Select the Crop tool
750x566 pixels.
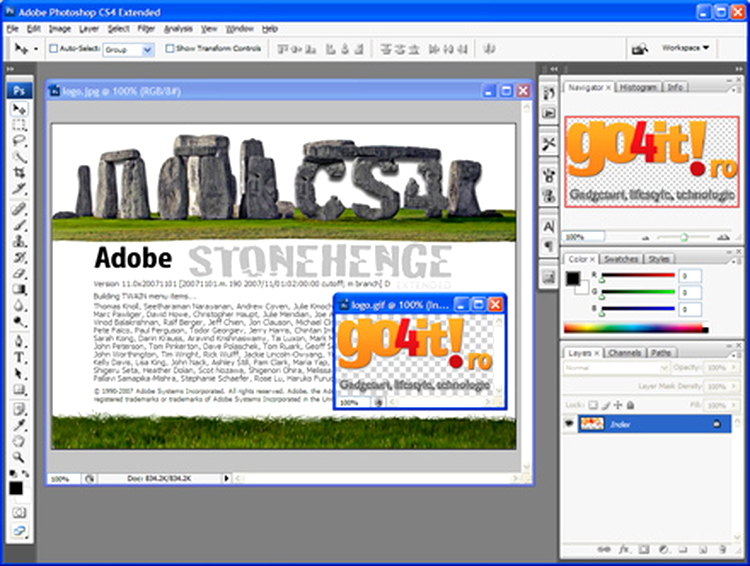click(x=19, y=173)
